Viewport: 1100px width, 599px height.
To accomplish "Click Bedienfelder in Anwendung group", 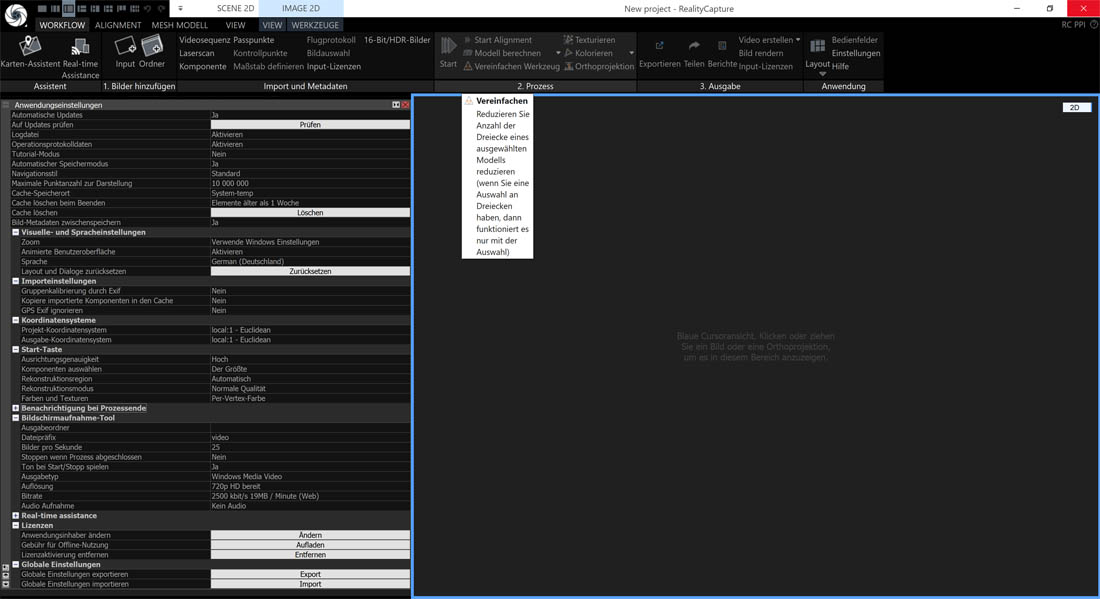I will 854,40.
